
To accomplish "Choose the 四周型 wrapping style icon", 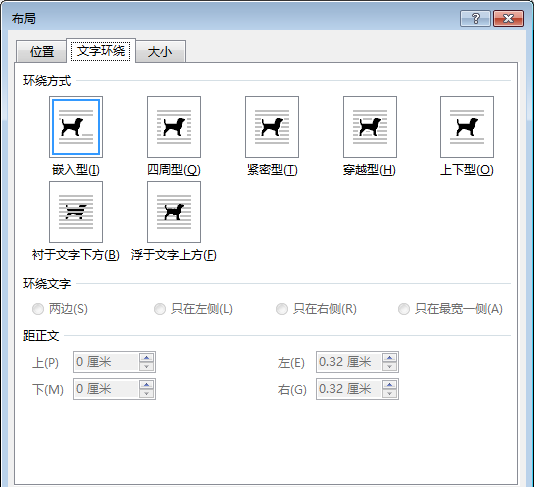I will point(174,127).
